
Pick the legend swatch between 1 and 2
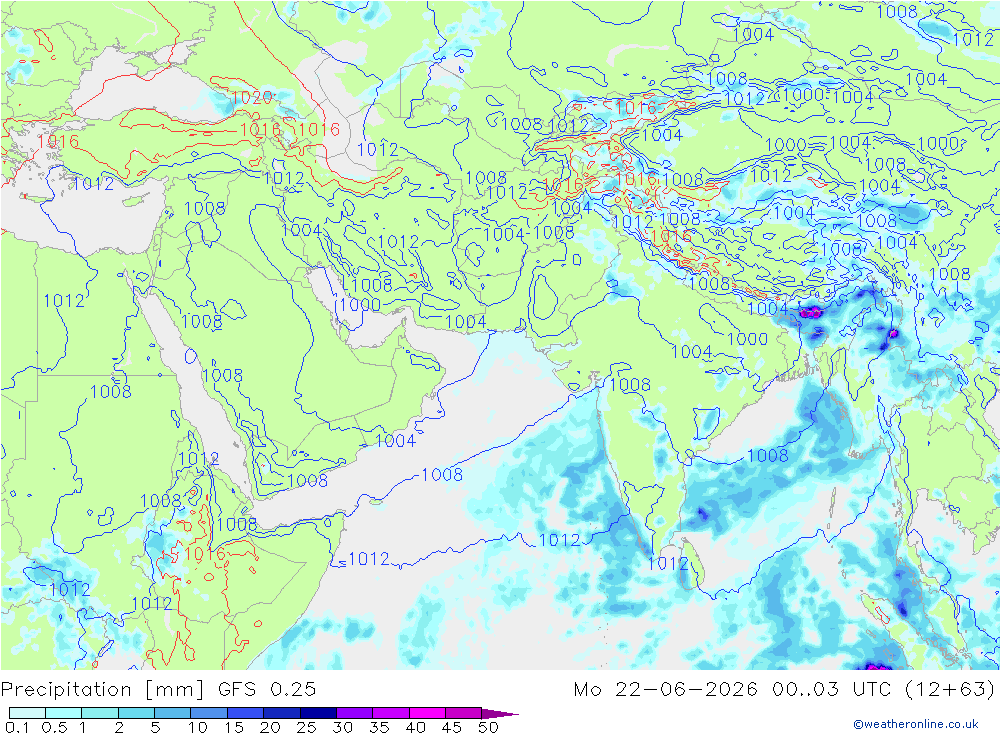[x=99, y=713]
